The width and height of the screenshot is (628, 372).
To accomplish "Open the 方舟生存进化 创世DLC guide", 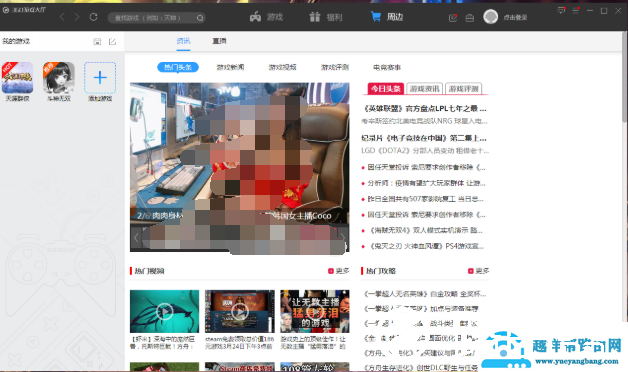I will coord(421,367).
